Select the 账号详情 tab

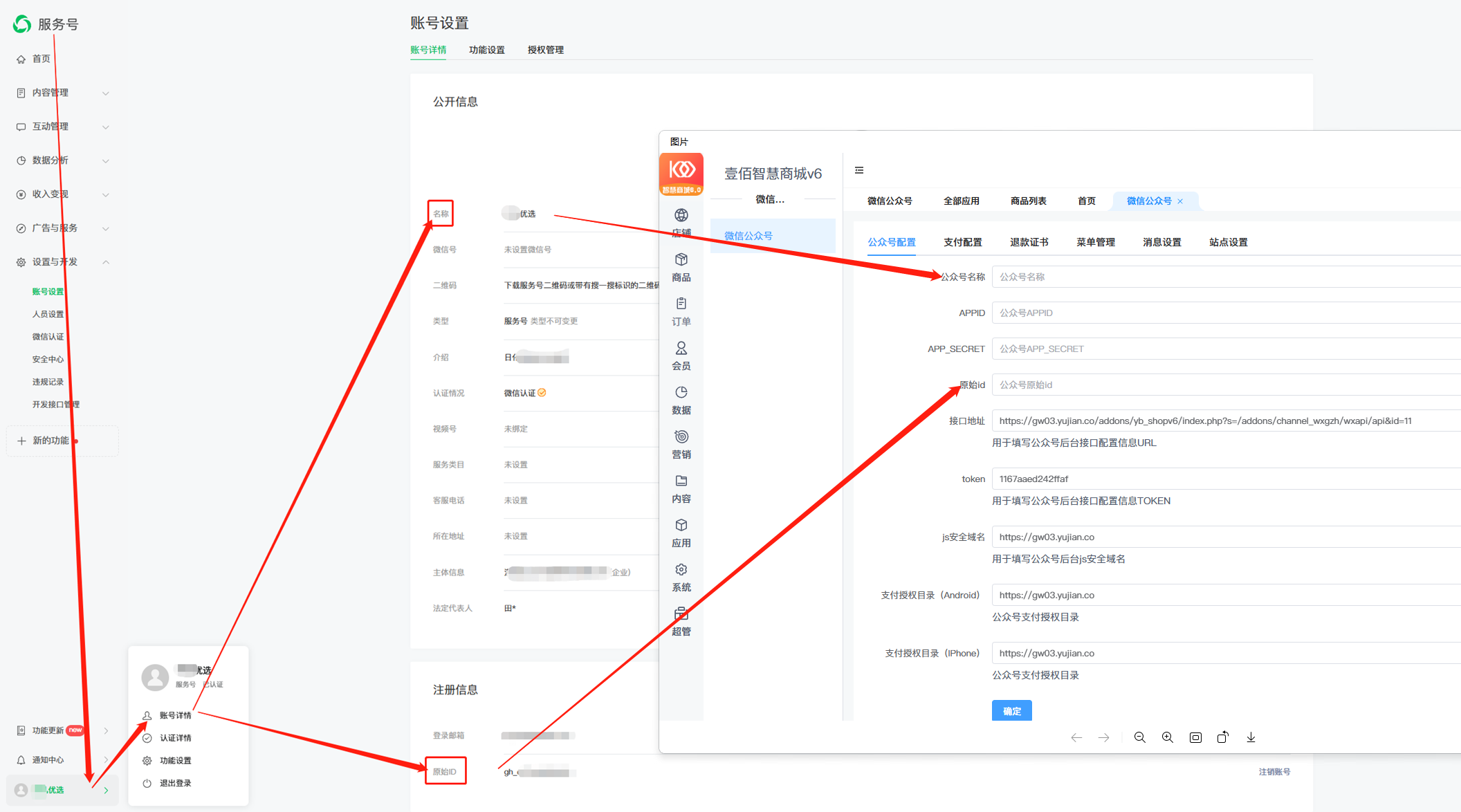428,50
